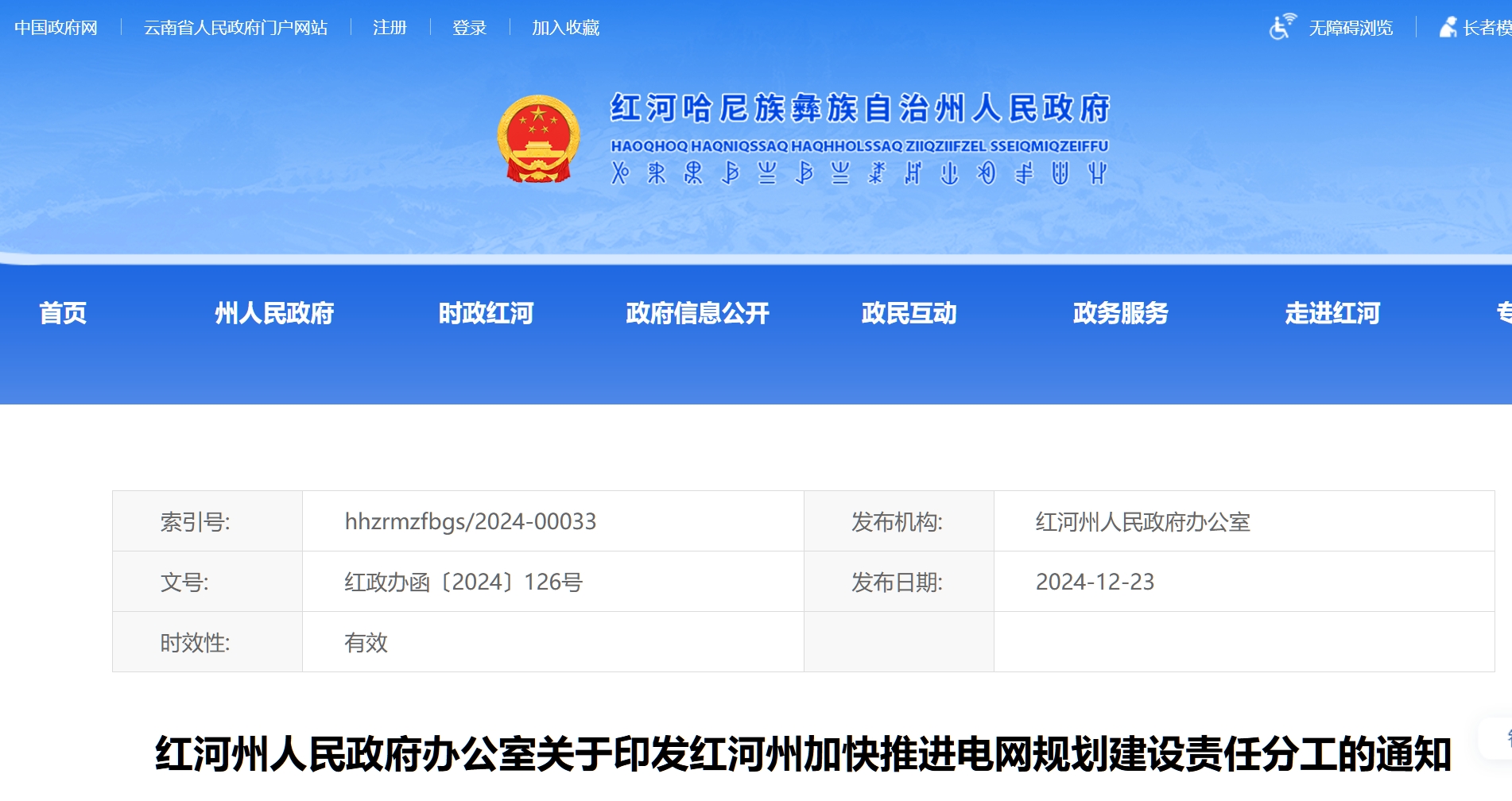Open the 登录 login link
The height and width of the screenshot is (801, 1512).
click(x=469, y=28)
